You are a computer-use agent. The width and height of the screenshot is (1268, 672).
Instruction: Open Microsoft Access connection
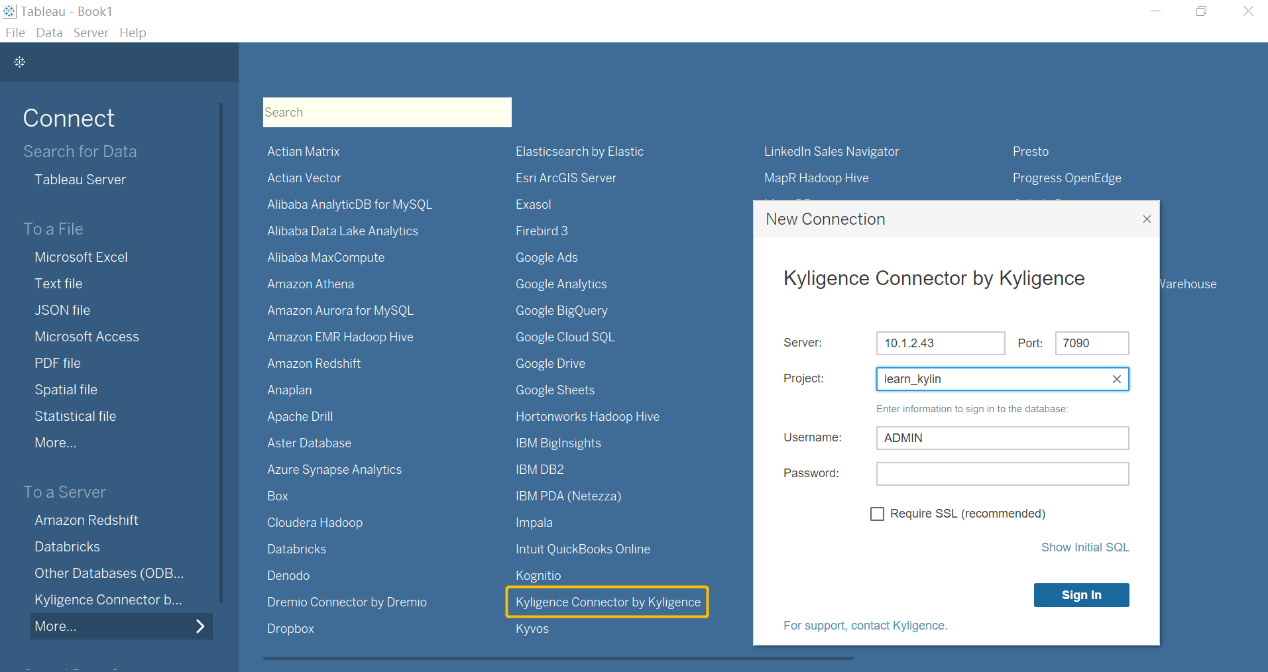click(87, 337)
